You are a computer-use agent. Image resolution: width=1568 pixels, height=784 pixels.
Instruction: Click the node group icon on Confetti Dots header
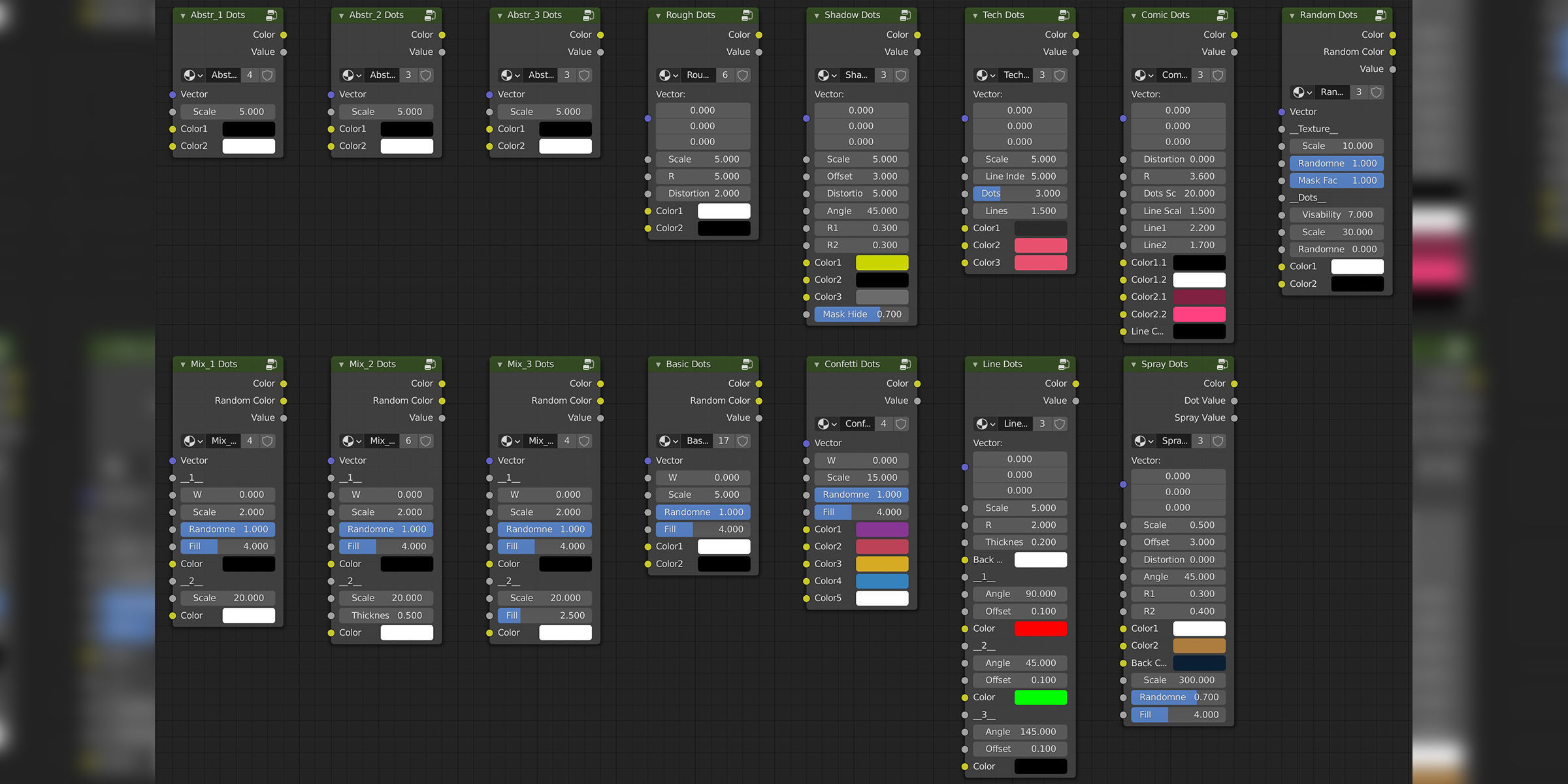[x=905, y=364]
